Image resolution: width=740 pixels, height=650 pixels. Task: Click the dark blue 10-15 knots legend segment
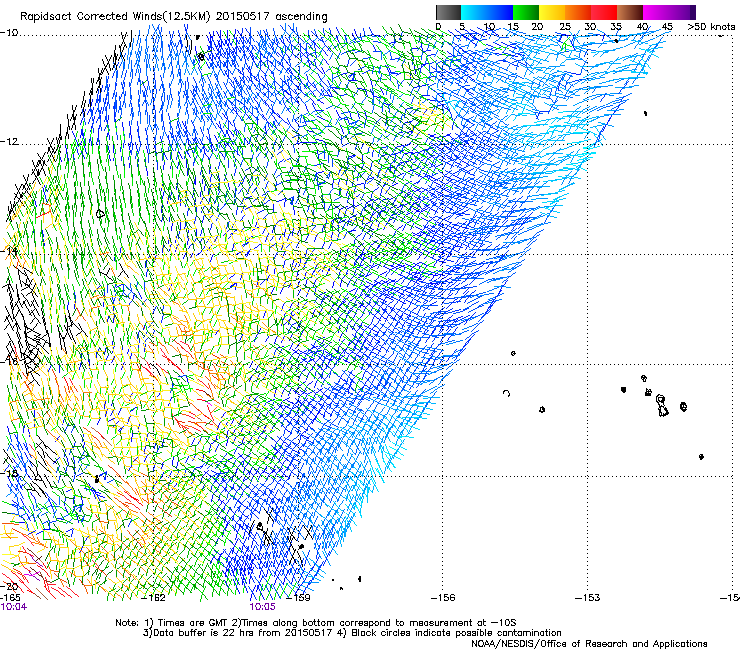click(500, 12)
